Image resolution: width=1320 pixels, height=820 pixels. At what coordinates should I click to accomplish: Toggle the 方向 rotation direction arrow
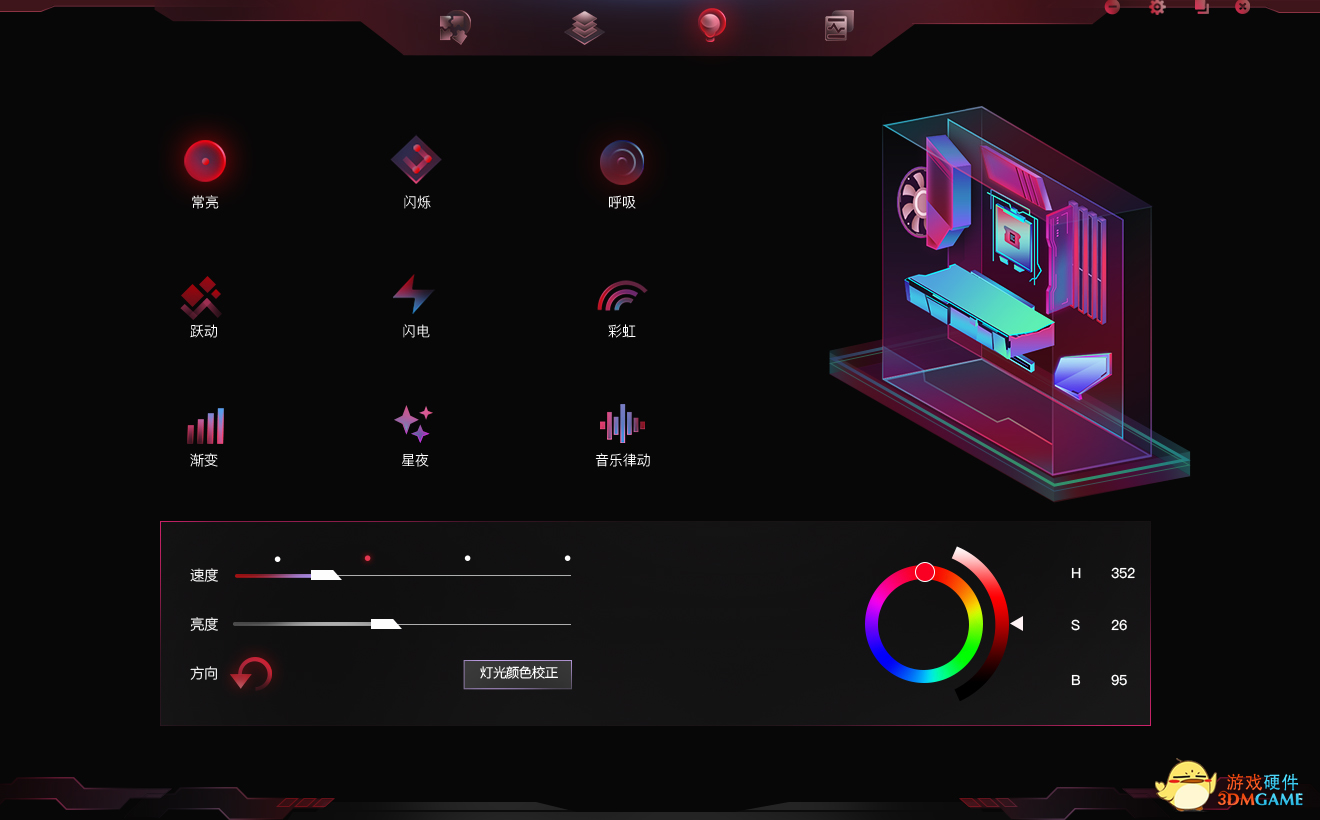point(251,674)
